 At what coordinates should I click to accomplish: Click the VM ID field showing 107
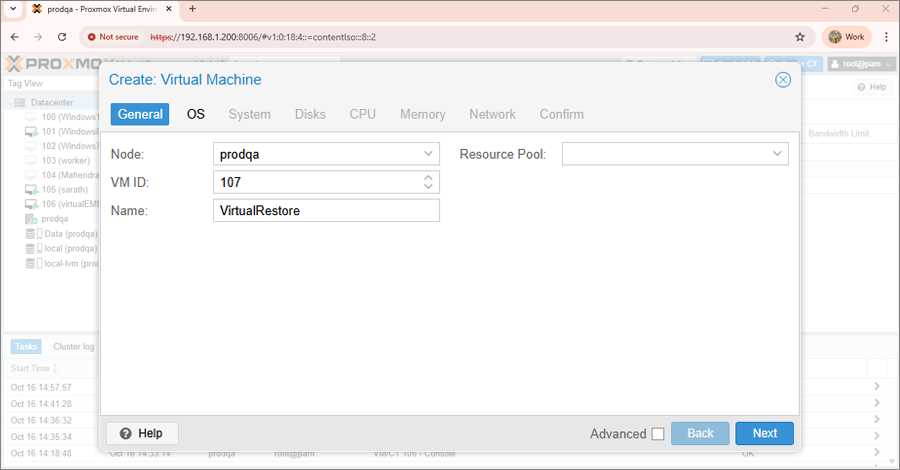coord(326,182)
